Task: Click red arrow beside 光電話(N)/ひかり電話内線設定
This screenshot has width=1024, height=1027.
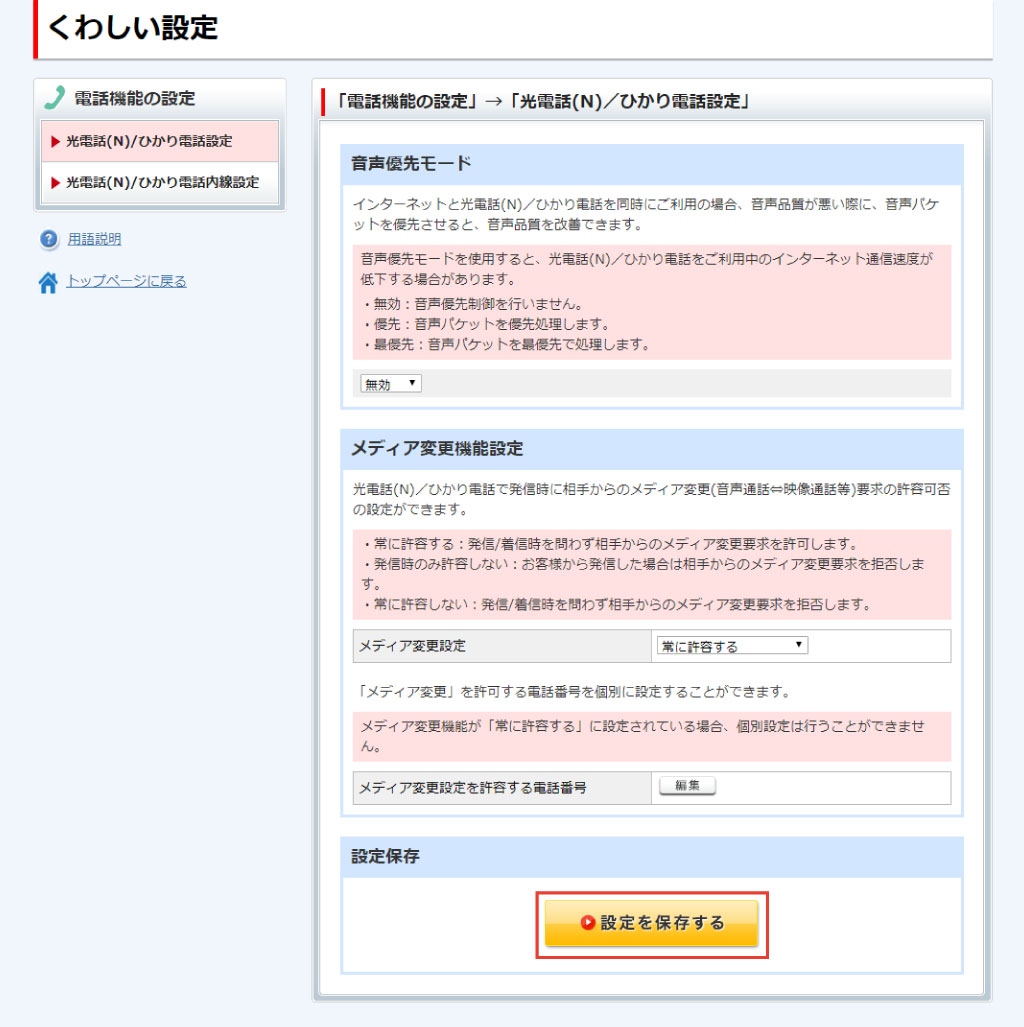Action: click(56, 183)
